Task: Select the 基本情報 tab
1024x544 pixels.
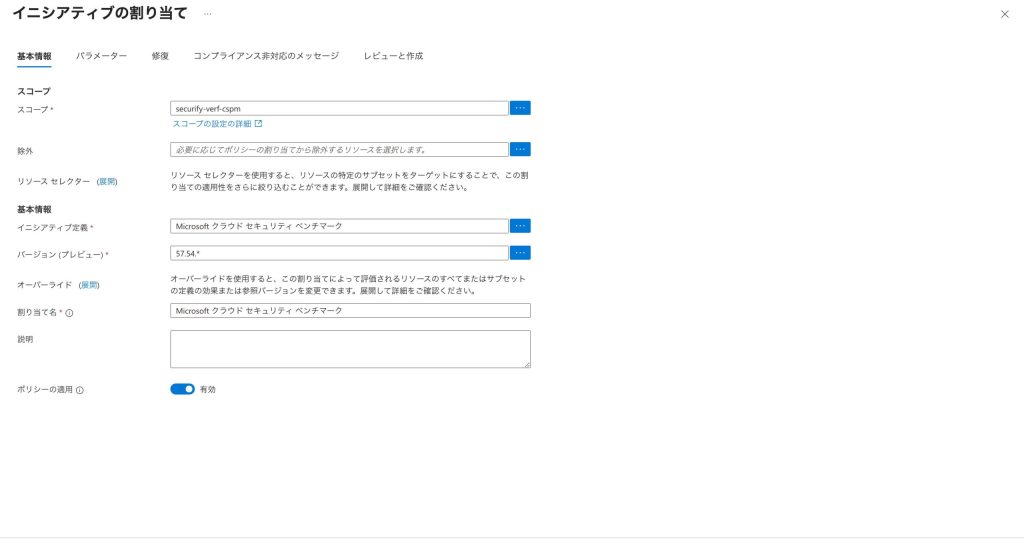Action: 34,56
